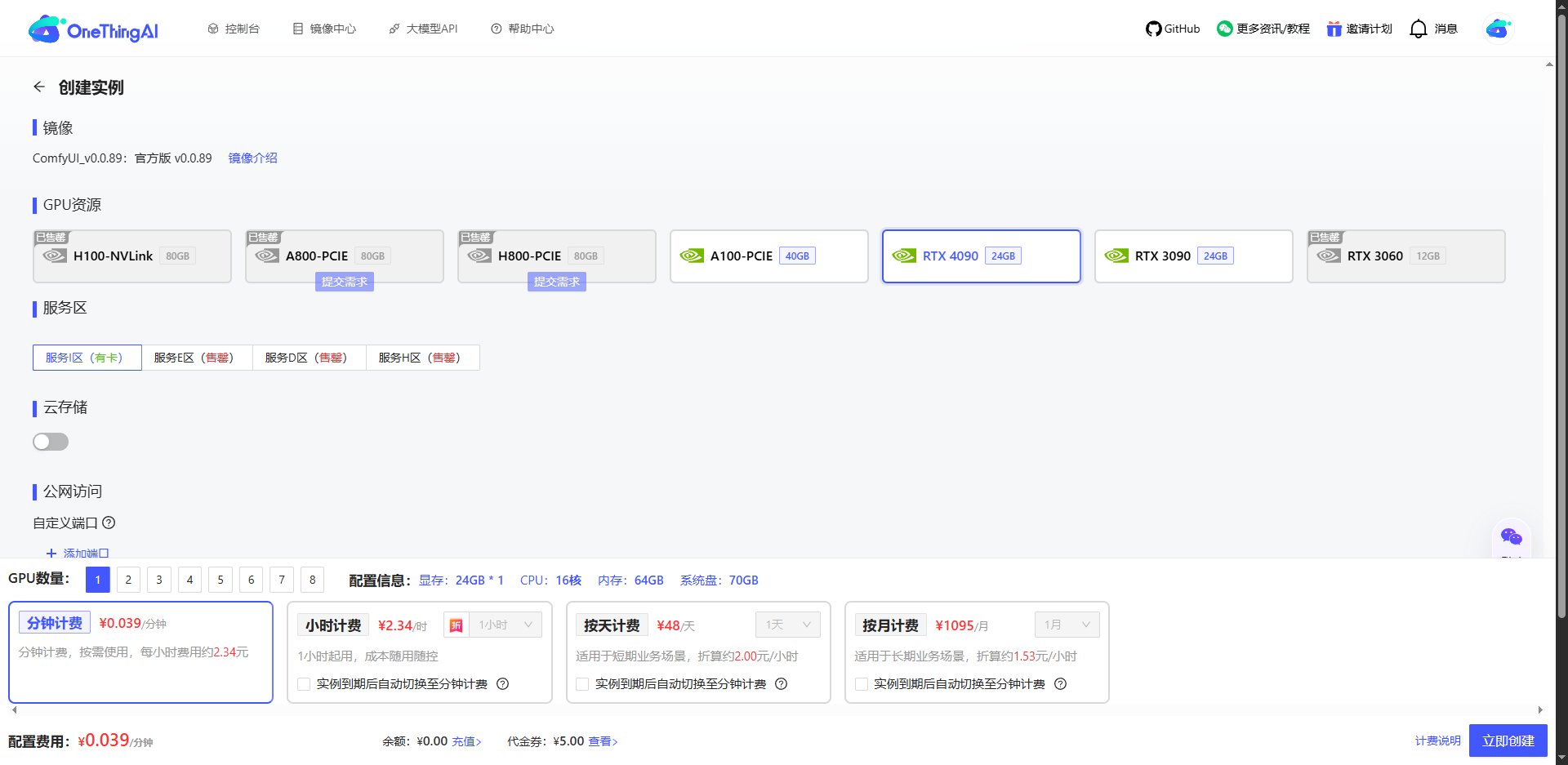This screenshot has height=765, width=1568.
Task: Open the 1天 duration dropdown
Action: [x=788, y=625]
